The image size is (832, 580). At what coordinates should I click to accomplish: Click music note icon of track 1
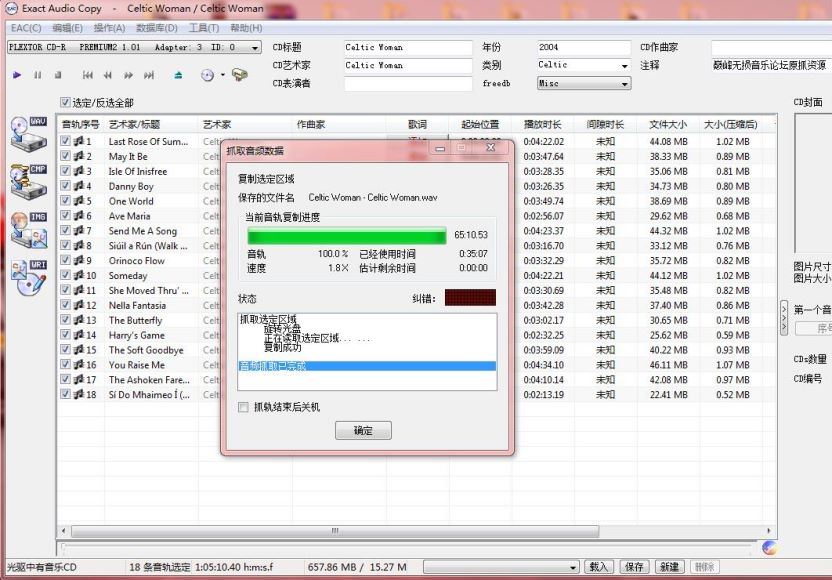(79, 141)
